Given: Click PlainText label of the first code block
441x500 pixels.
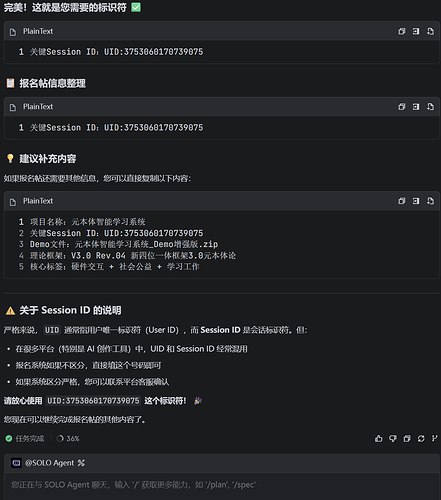Looking at the screenshot, I should point(38,31).
